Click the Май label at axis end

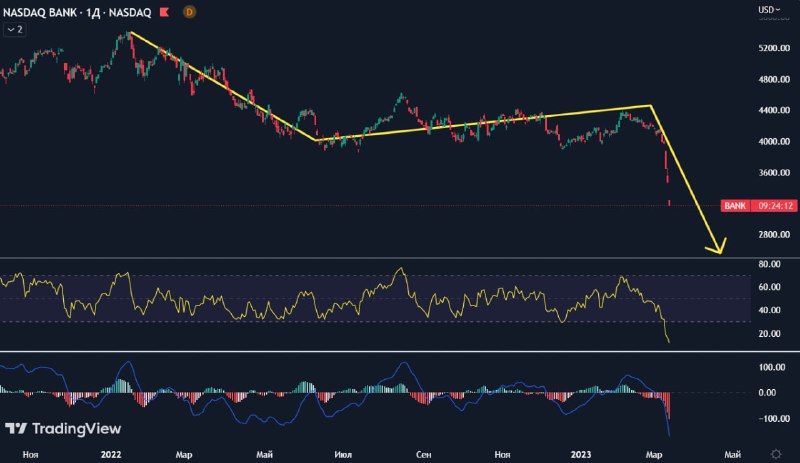[733, 454]
